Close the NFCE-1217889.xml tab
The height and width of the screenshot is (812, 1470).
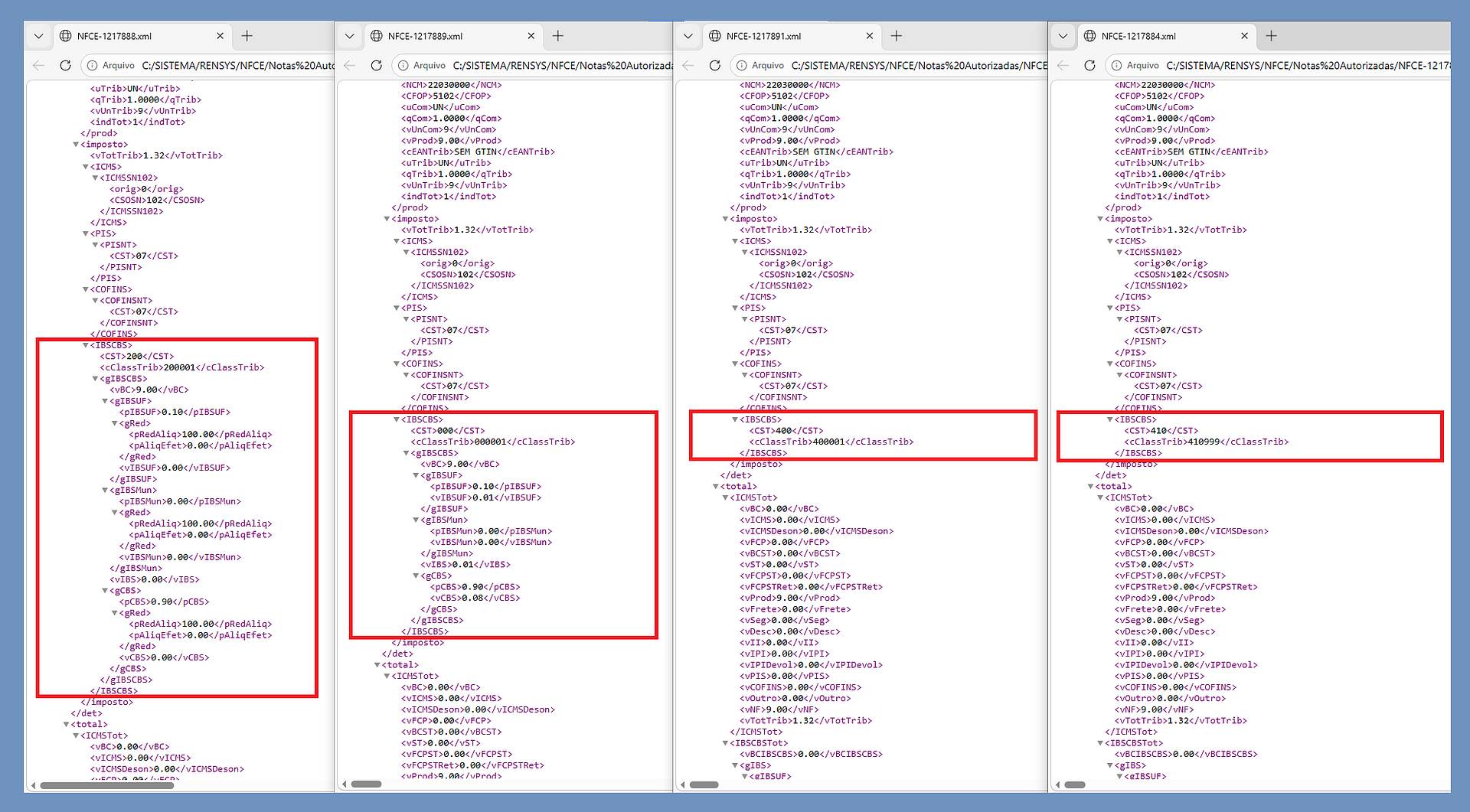tap(531, 36)
